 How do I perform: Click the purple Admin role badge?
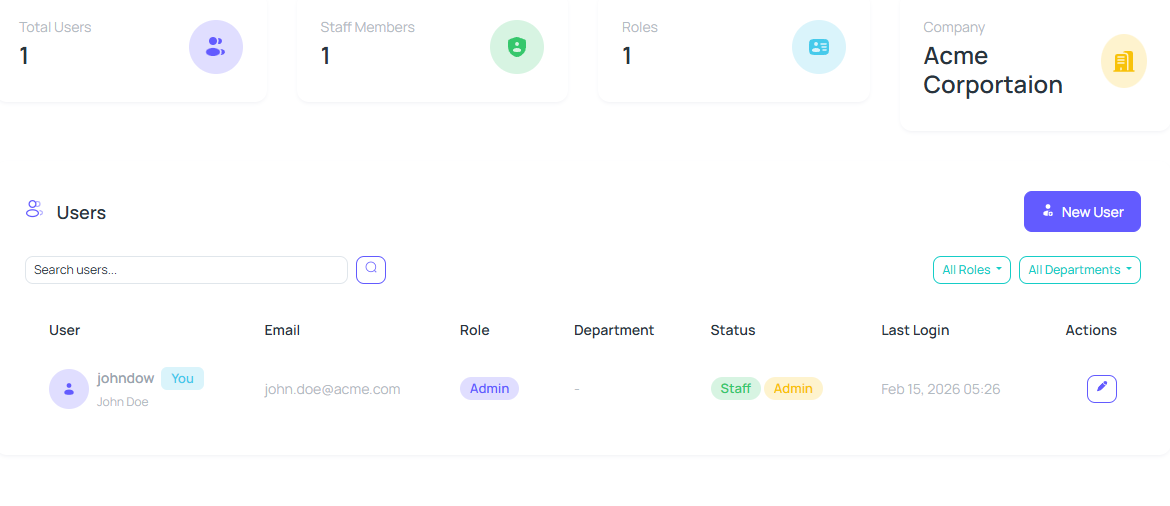(489, 388)
